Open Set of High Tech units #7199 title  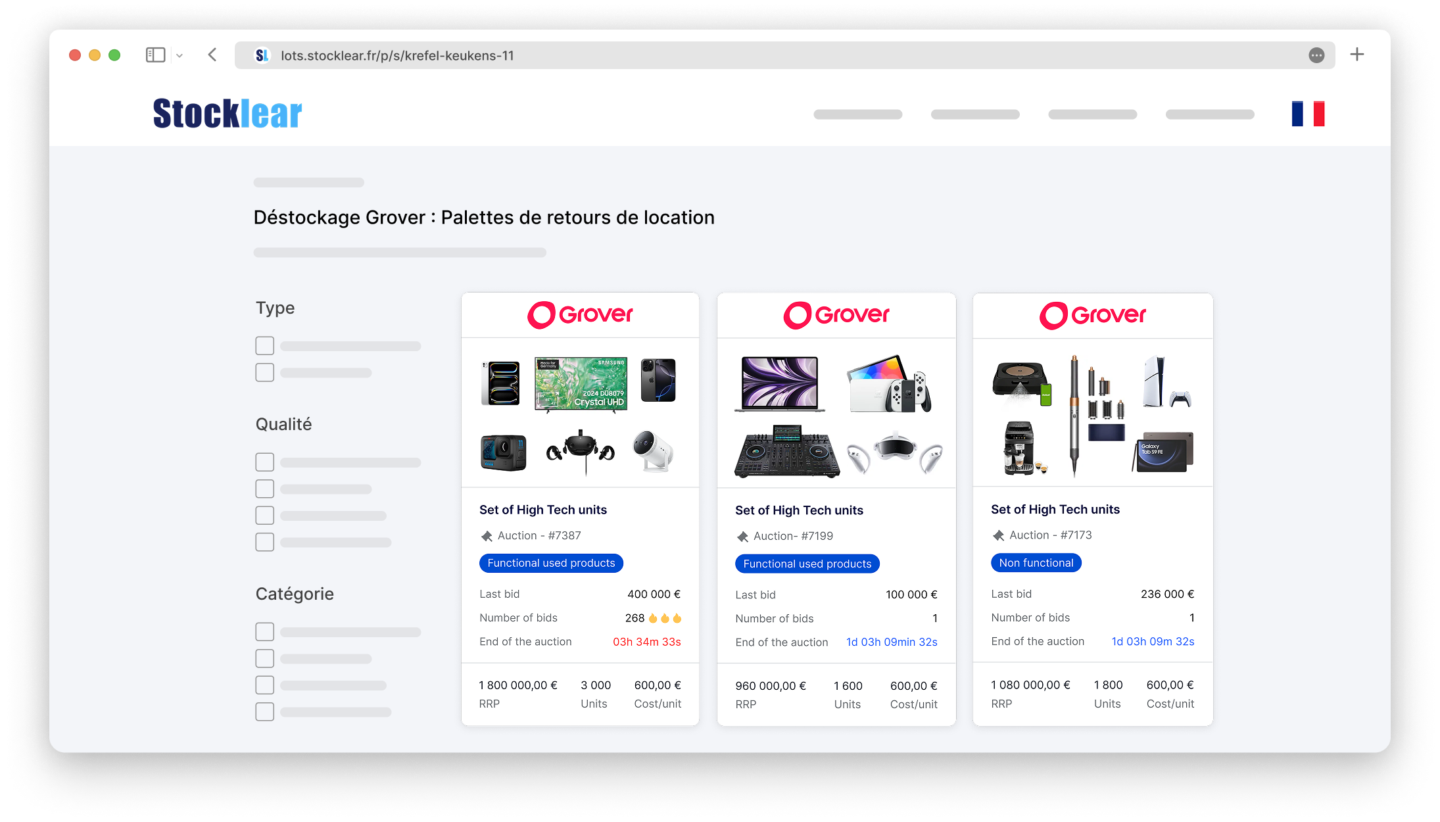(799, 511)
